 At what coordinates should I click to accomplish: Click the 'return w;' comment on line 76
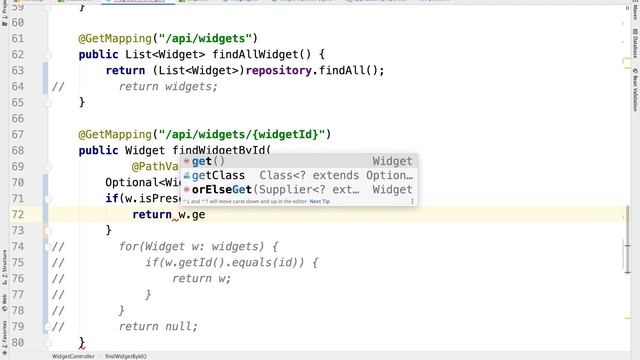coord(202,278)
